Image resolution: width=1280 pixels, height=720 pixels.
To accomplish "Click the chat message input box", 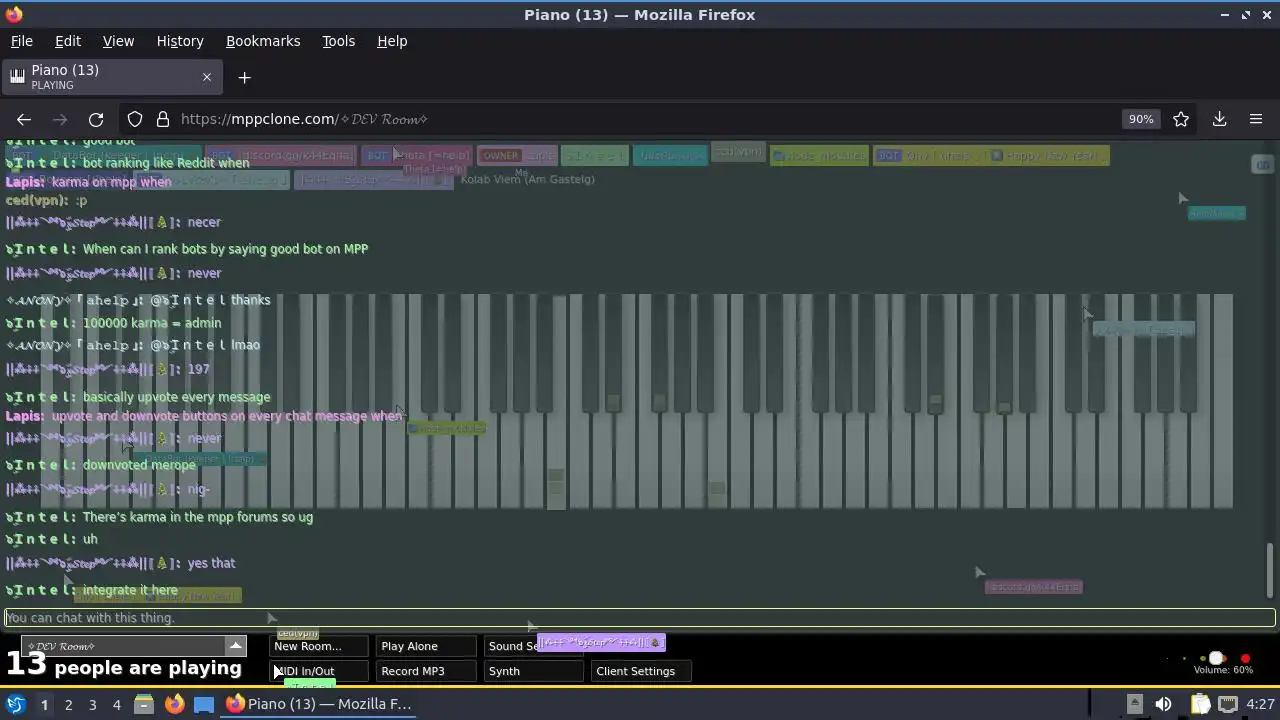I will 640,618.
